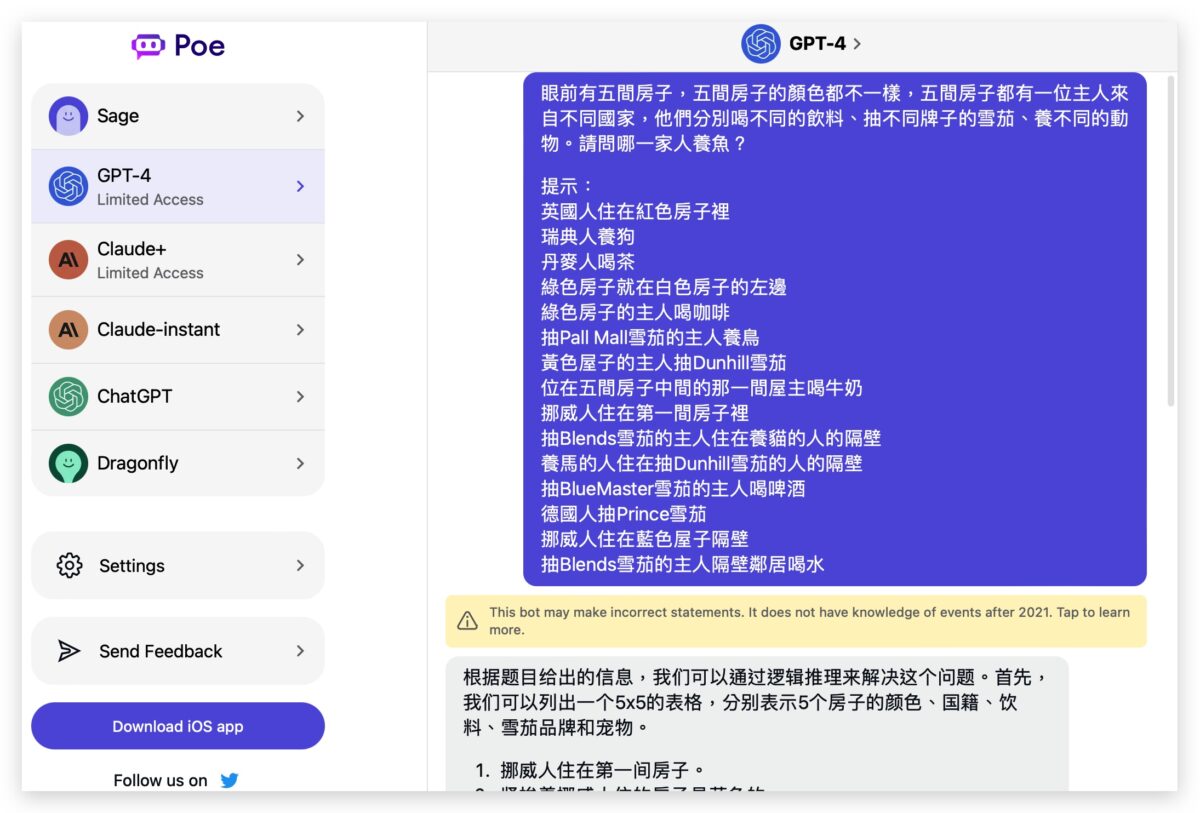
Task: Open the Sage bot avatar
Action: (68, 116)
